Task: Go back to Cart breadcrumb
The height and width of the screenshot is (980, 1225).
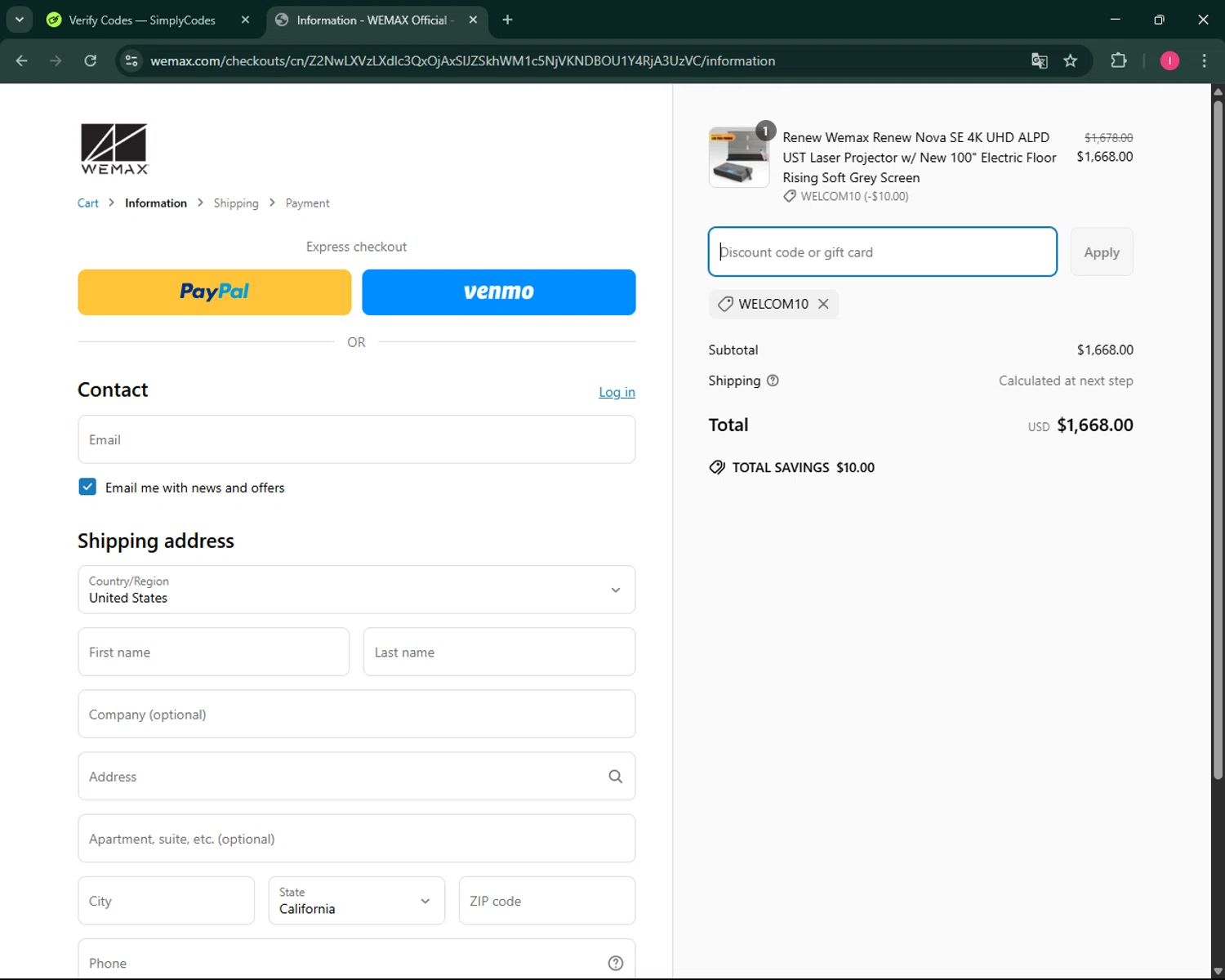Action: [87, 203]
